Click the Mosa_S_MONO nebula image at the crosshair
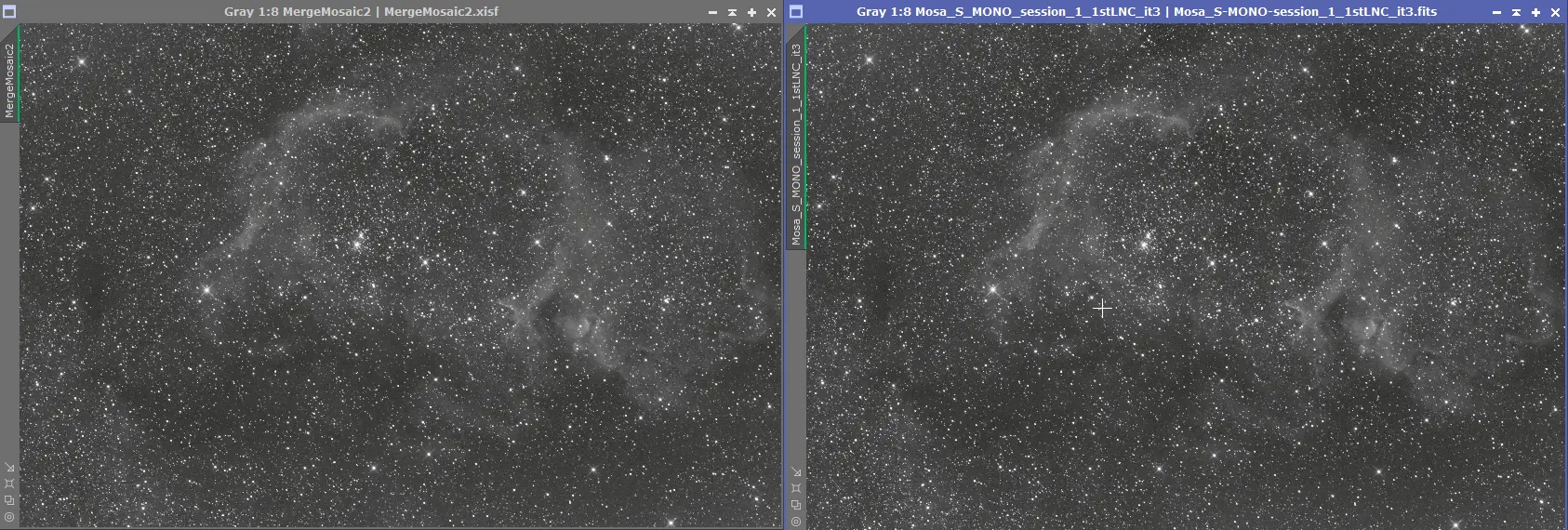The image size is (1568, 530). [x=1102, y=308]
